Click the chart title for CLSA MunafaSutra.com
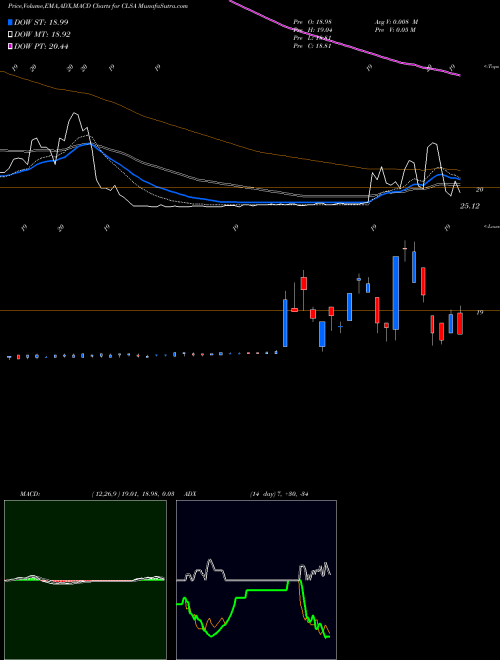Screen dimensions: 500x660 tap(98, 6)
